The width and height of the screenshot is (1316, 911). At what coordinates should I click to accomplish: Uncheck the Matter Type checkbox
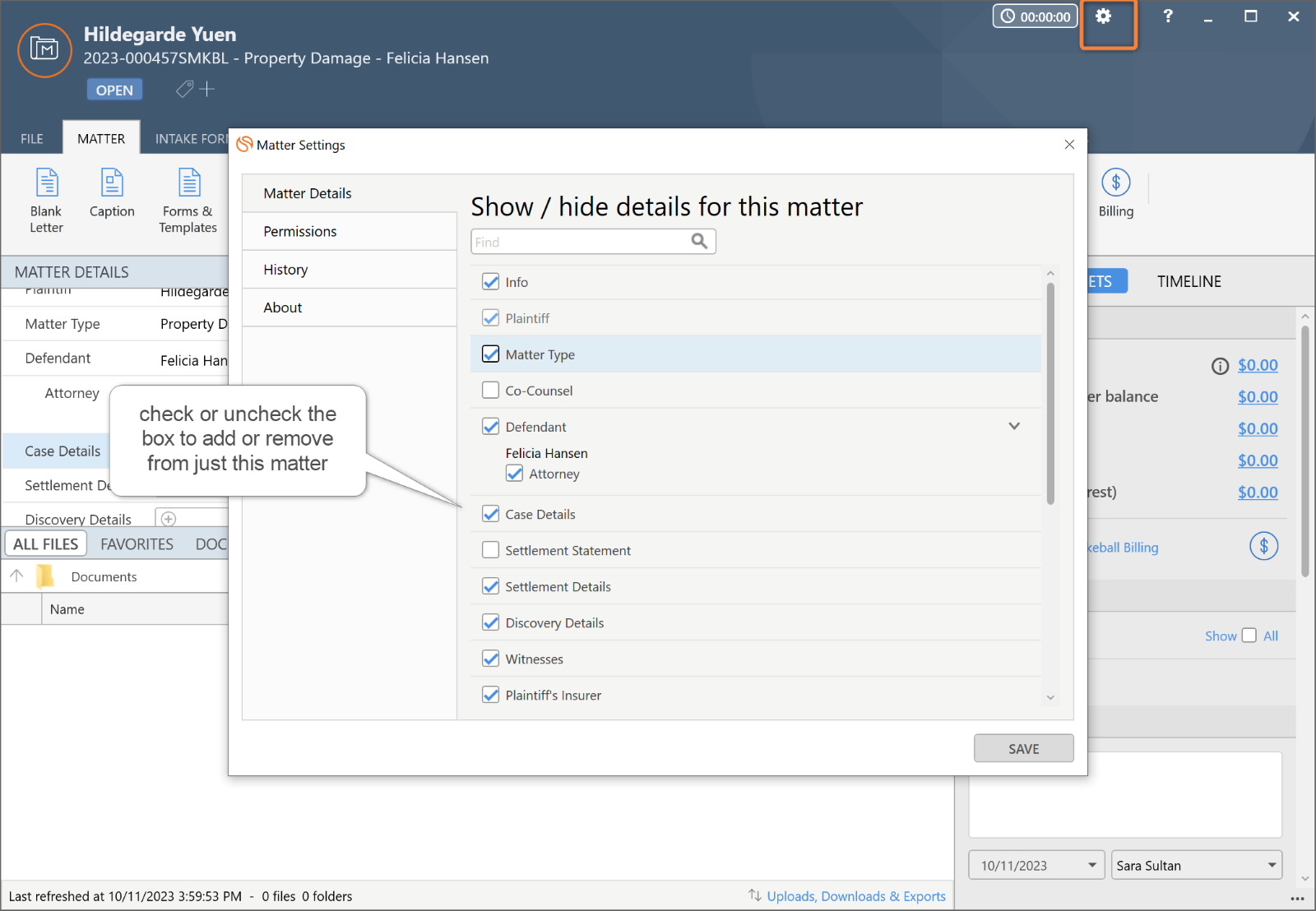coord(491,354)
